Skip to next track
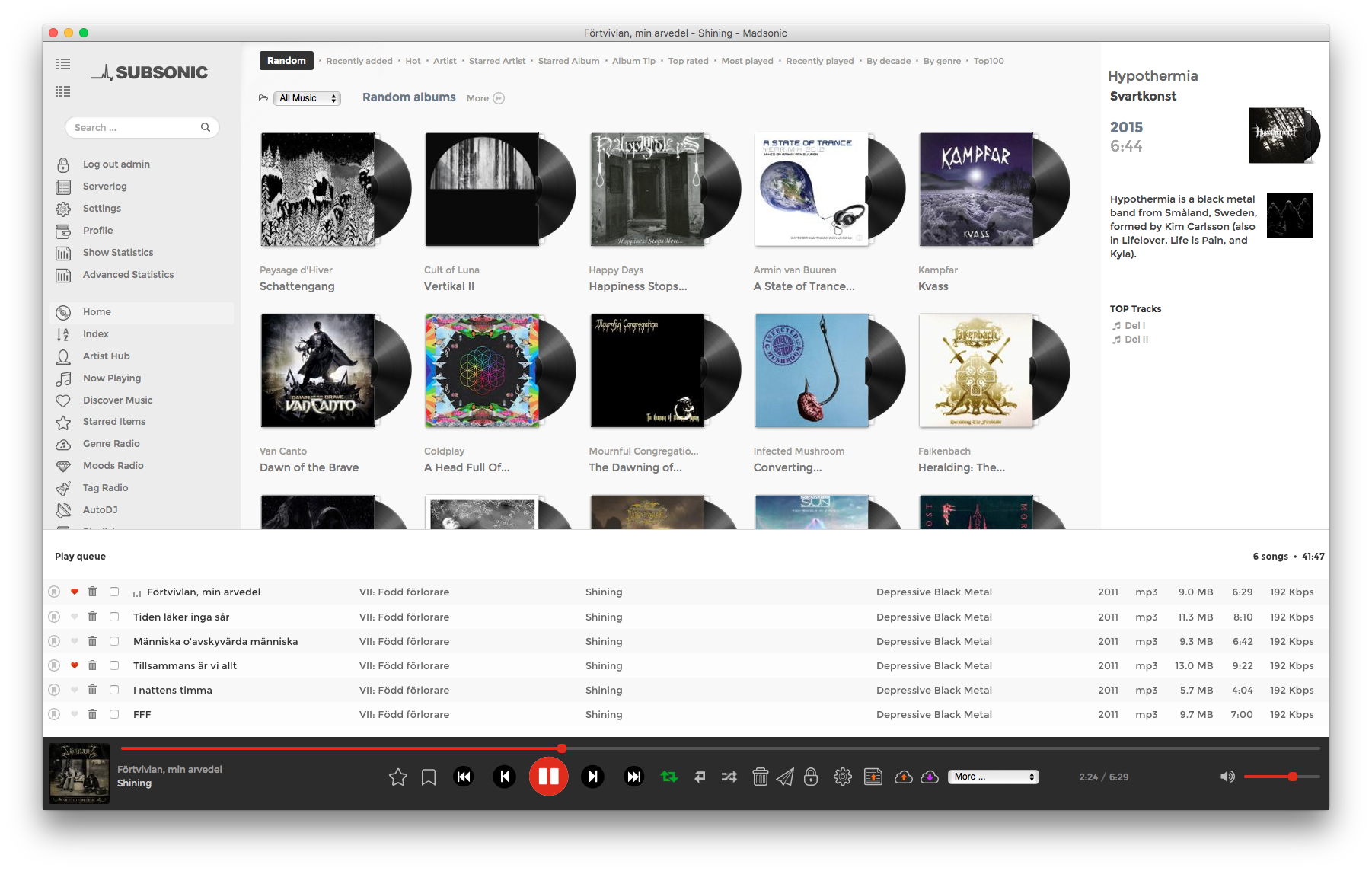 click(592, 777)
